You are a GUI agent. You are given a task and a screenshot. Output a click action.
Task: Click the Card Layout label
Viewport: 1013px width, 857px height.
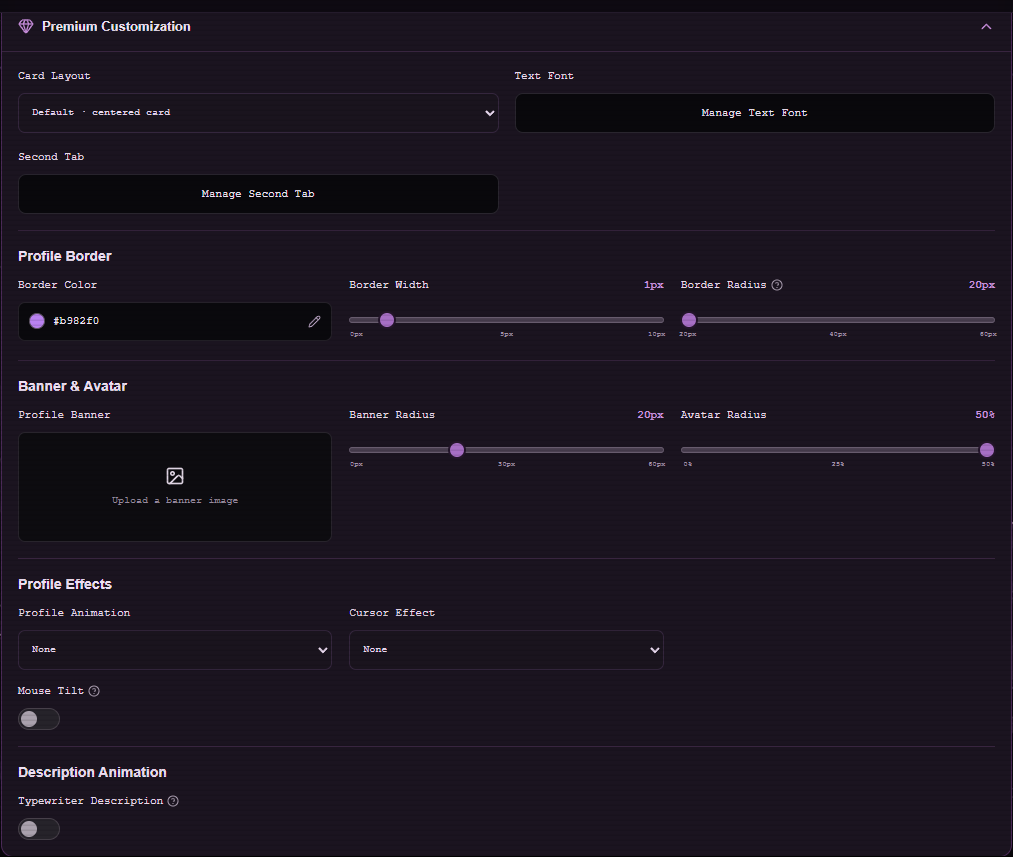[54, 76]
